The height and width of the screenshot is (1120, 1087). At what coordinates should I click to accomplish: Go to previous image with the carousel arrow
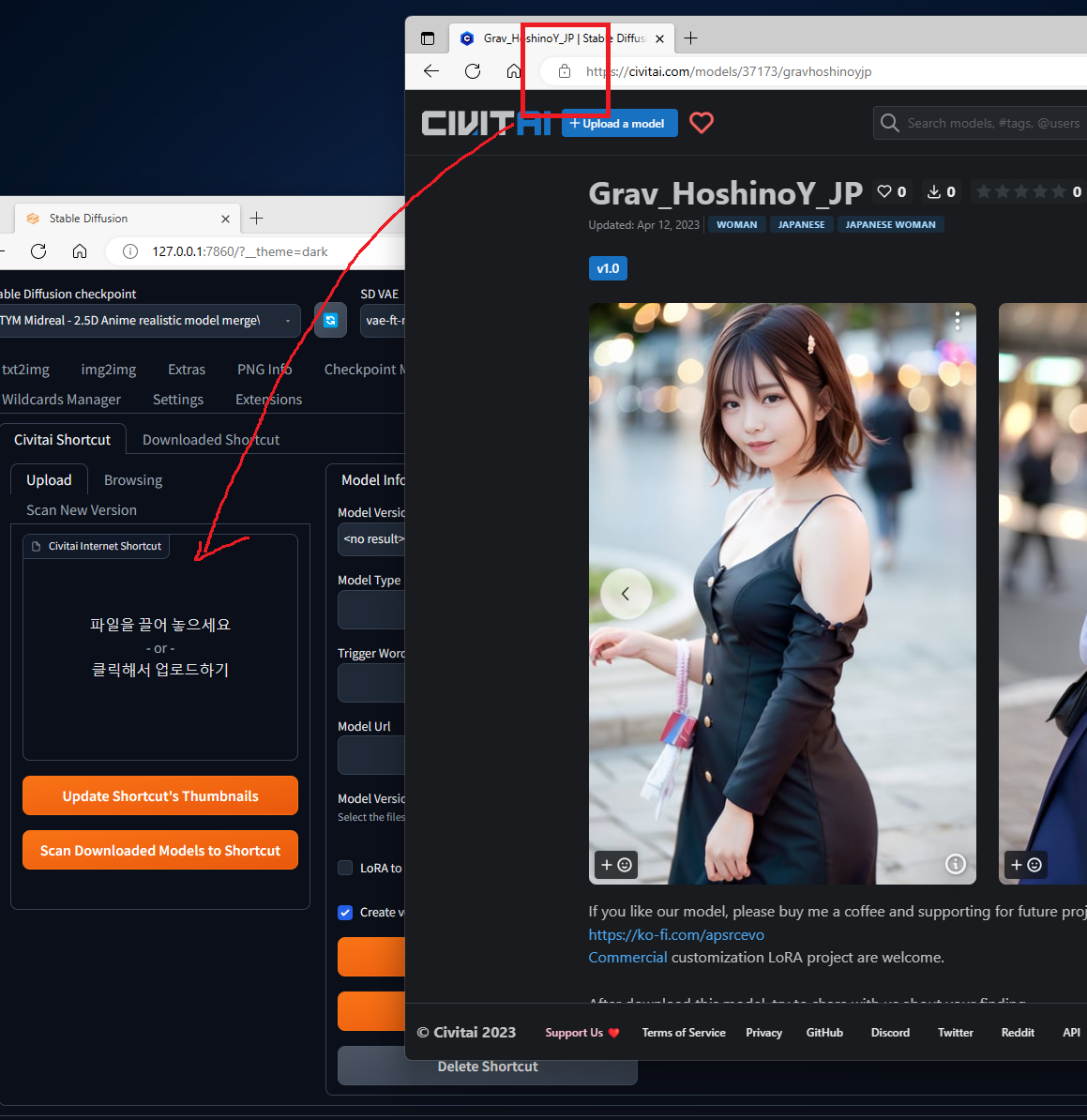point(626,594)
